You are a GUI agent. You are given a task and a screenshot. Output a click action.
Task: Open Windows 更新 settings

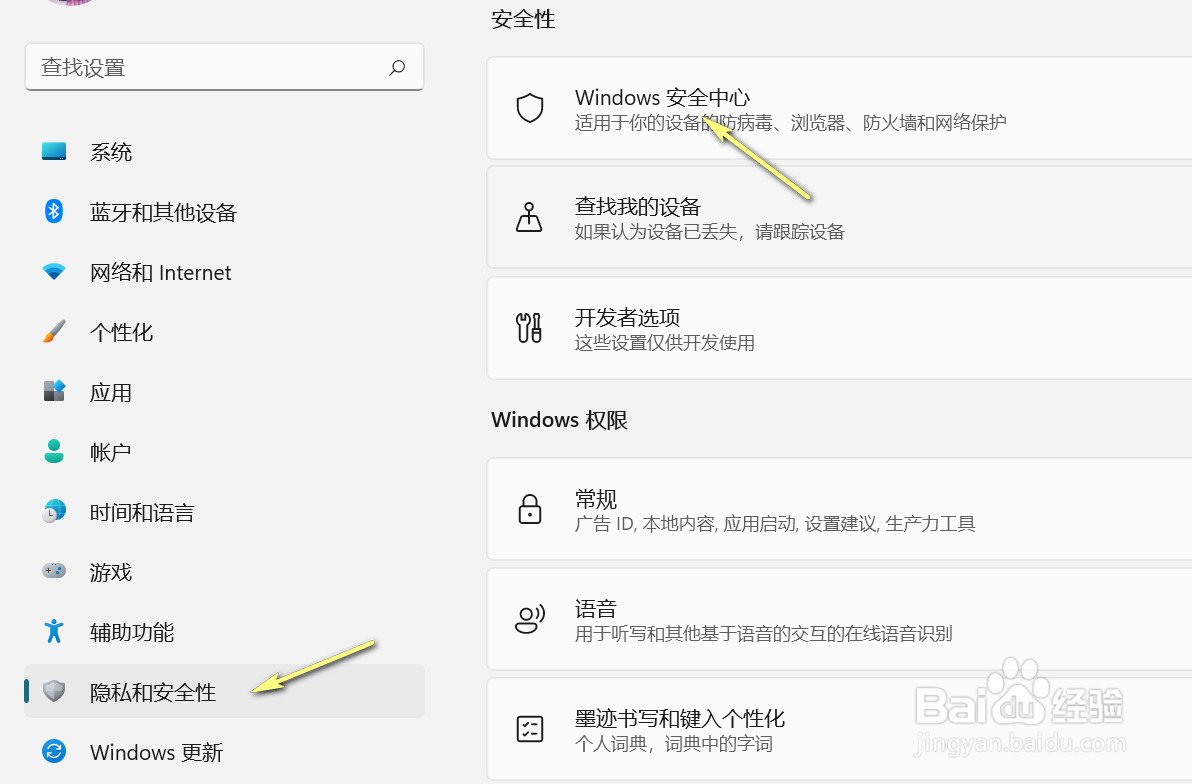pos(224,751)
